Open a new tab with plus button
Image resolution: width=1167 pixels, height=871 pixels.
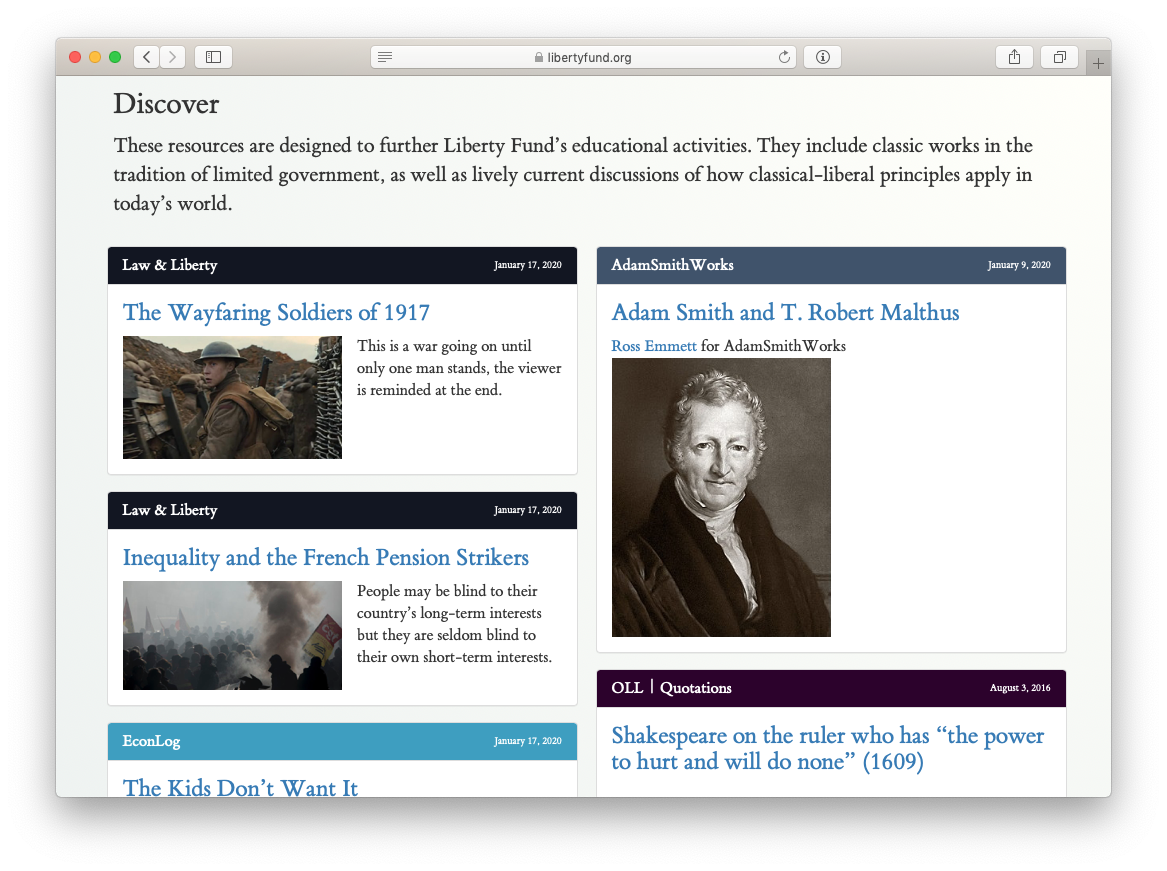coord(1099,63)
